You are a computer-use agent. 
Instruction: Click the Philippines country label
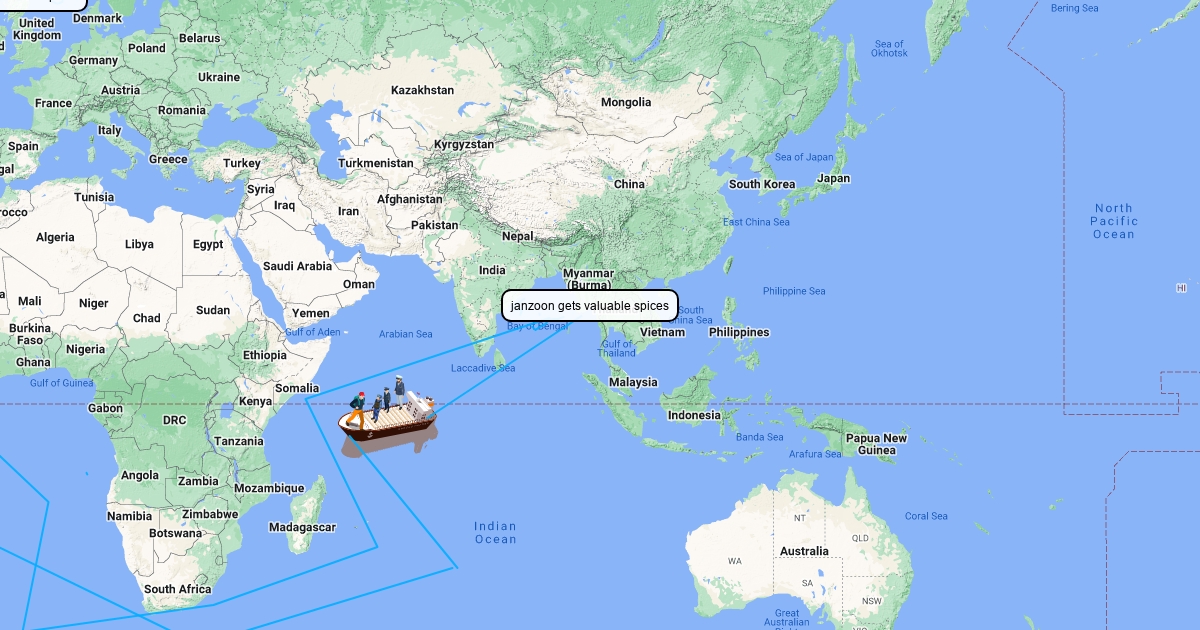pyautogui.click(x=739, y=332)
